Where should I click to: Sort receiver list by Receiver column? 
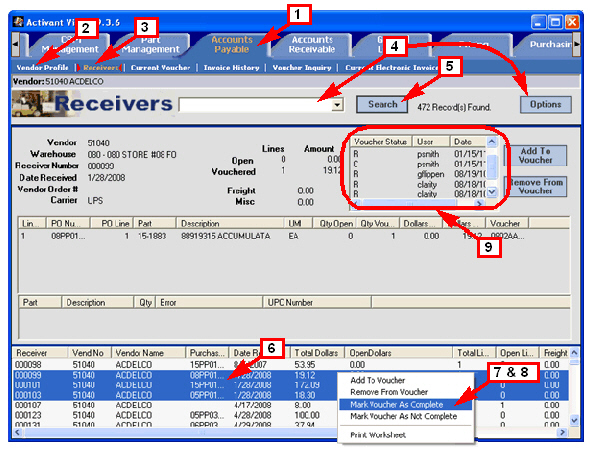41,353
